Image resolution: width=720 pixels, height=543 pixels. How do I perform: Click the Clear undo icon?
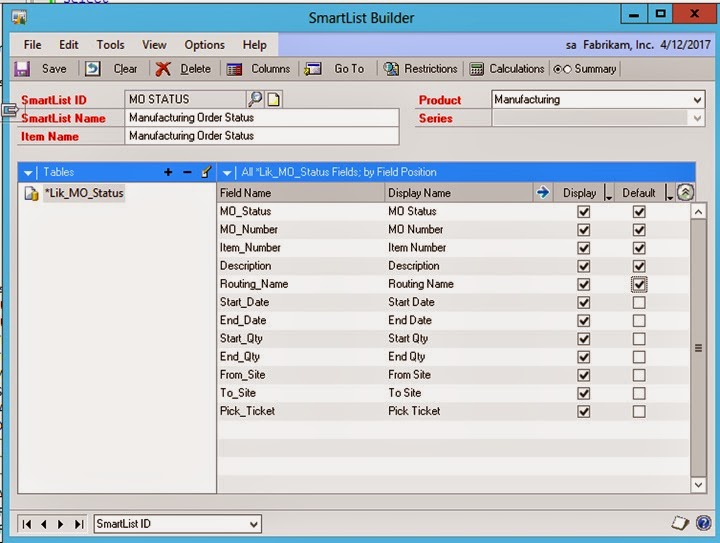[x=92, y=69]
